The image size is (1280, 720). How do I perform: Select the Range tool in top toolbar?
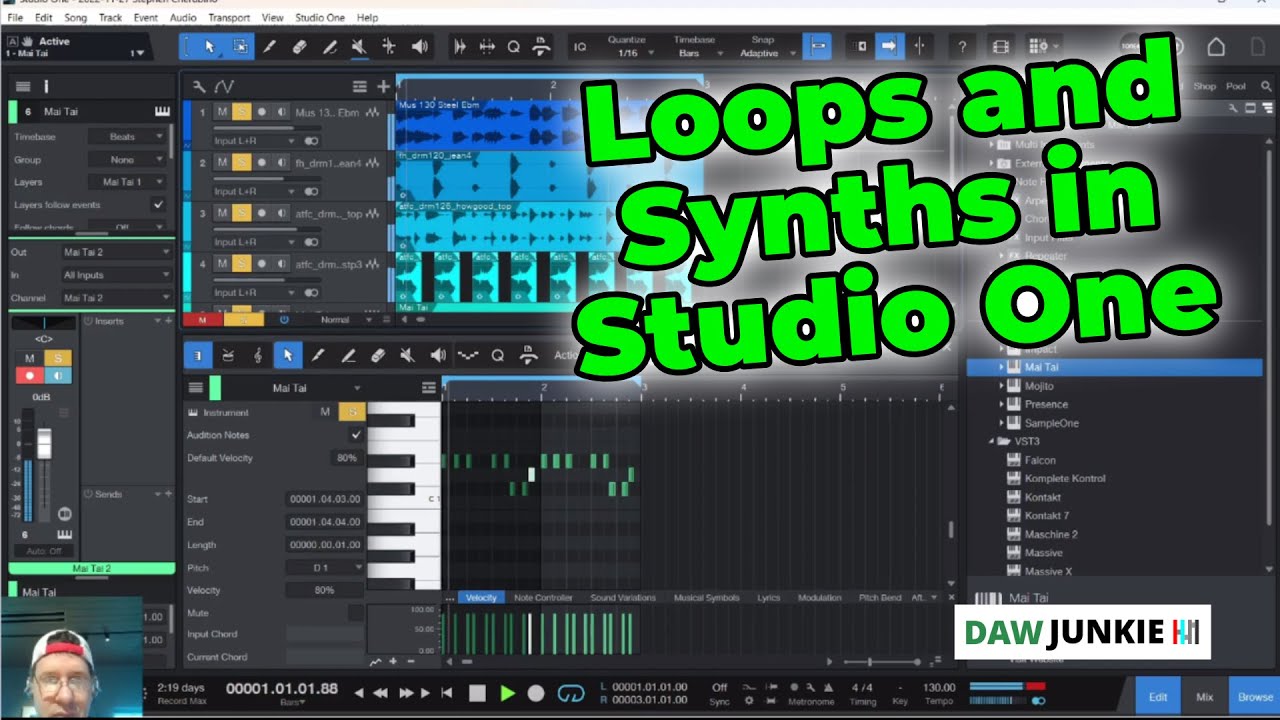[x=240, y=46]
